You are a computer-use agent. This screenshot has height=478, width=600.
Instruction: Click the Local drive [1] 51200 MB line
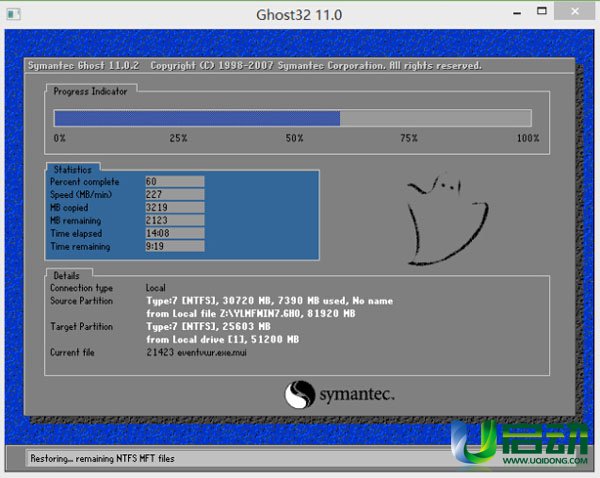click(x=222, y=339)
